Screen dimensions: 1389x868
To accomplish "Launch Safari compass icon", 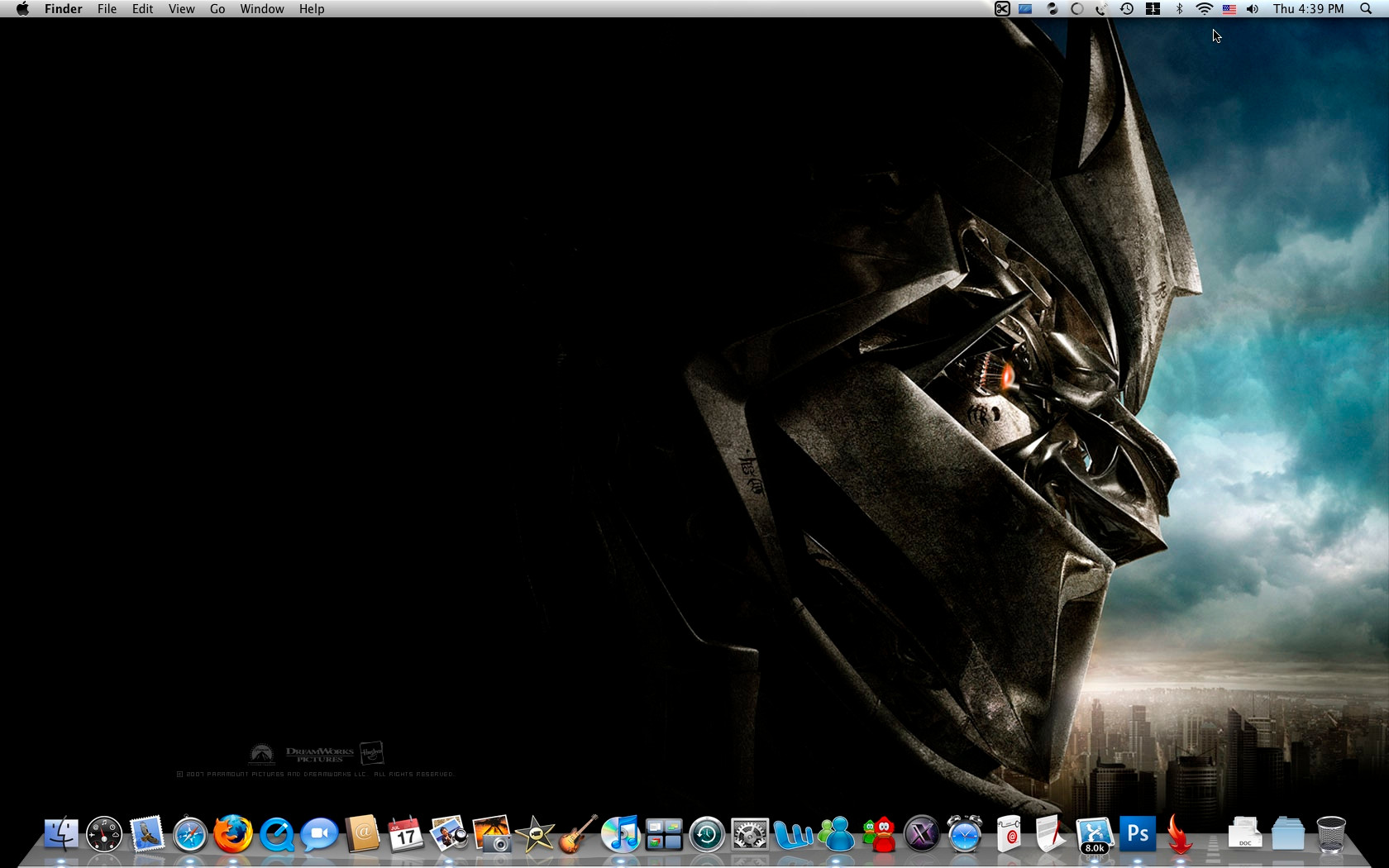I will pos(190,834).
